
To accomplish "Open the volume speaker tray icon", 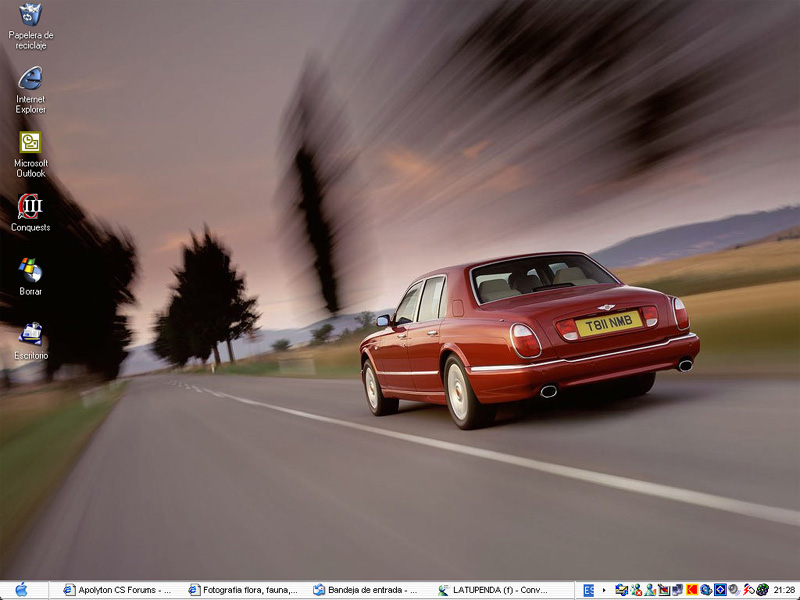I will (734, 590).
